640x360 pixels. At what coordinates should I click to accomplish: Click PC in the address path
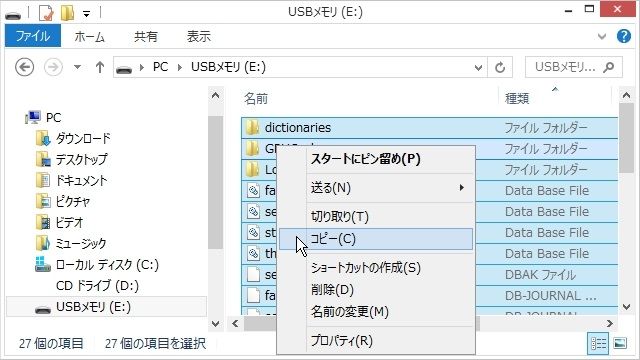pyautogui.click(x=160, y=67)
